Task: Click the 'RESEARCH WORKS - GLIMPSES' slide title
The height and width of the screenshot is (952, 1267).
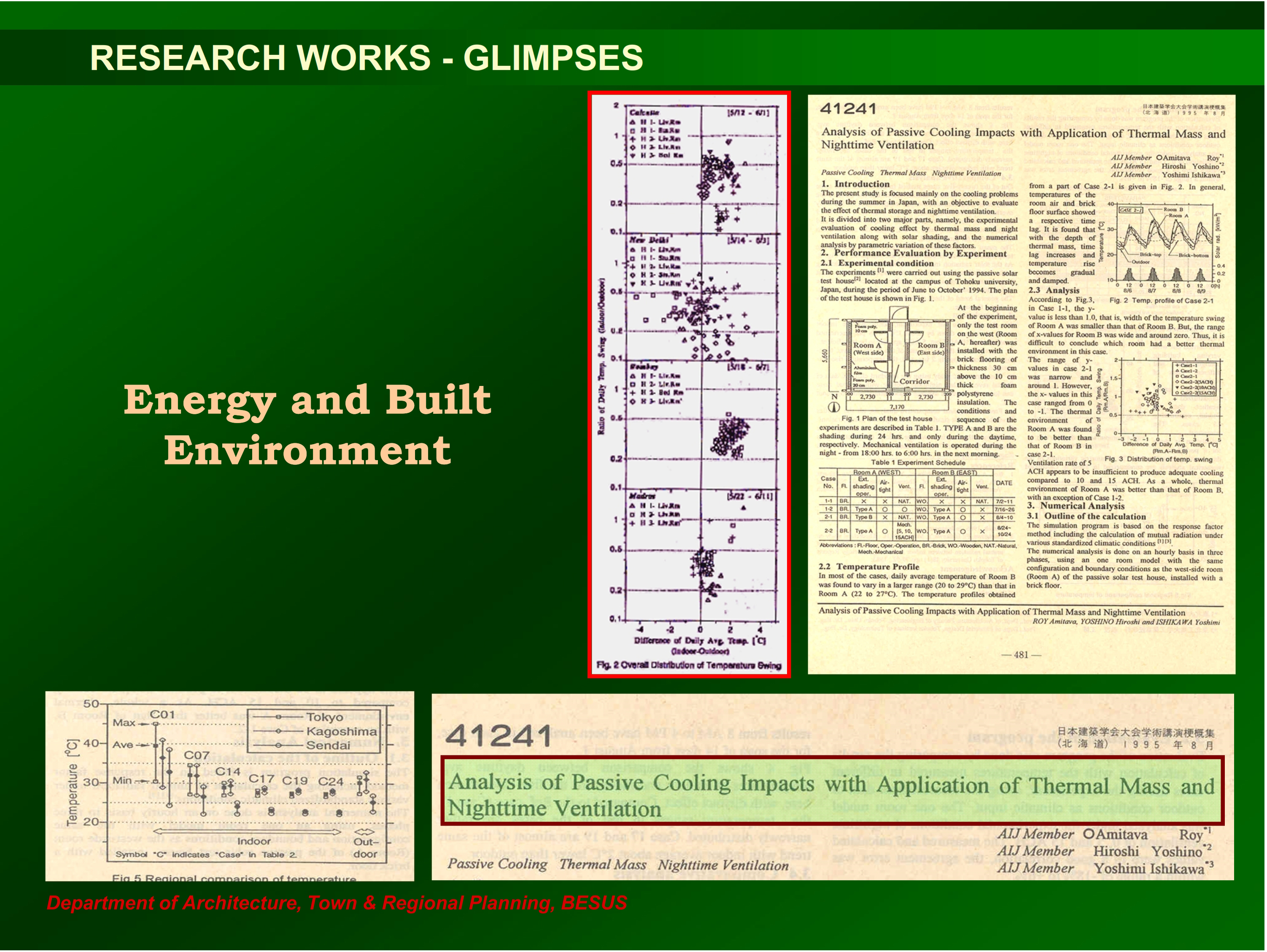Action: click(x=367, y=58)
